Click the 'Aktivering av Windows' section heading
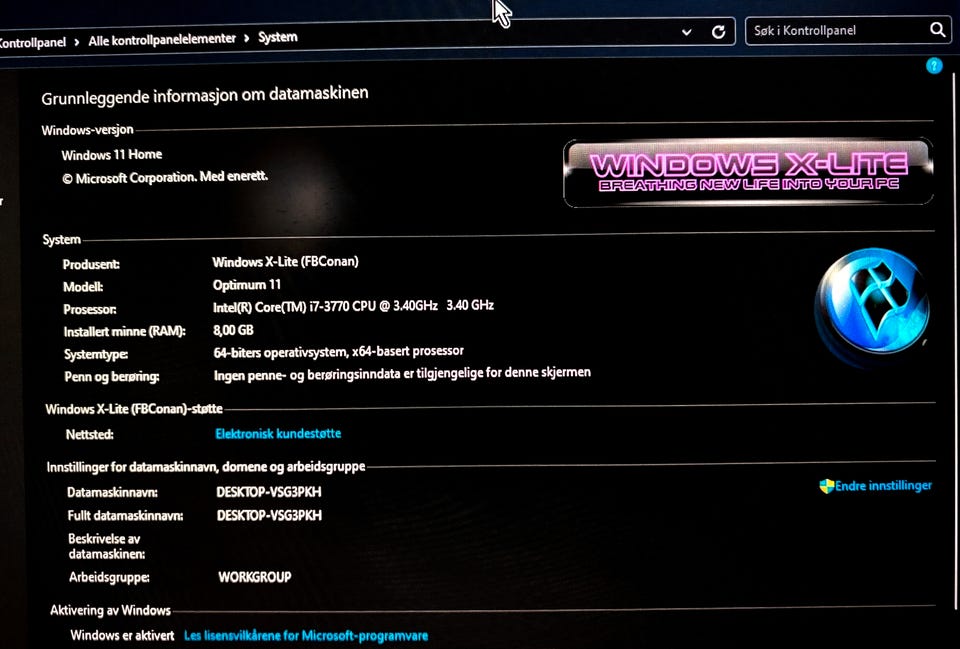This screenshot has width=960, height=649. (110, 610)
